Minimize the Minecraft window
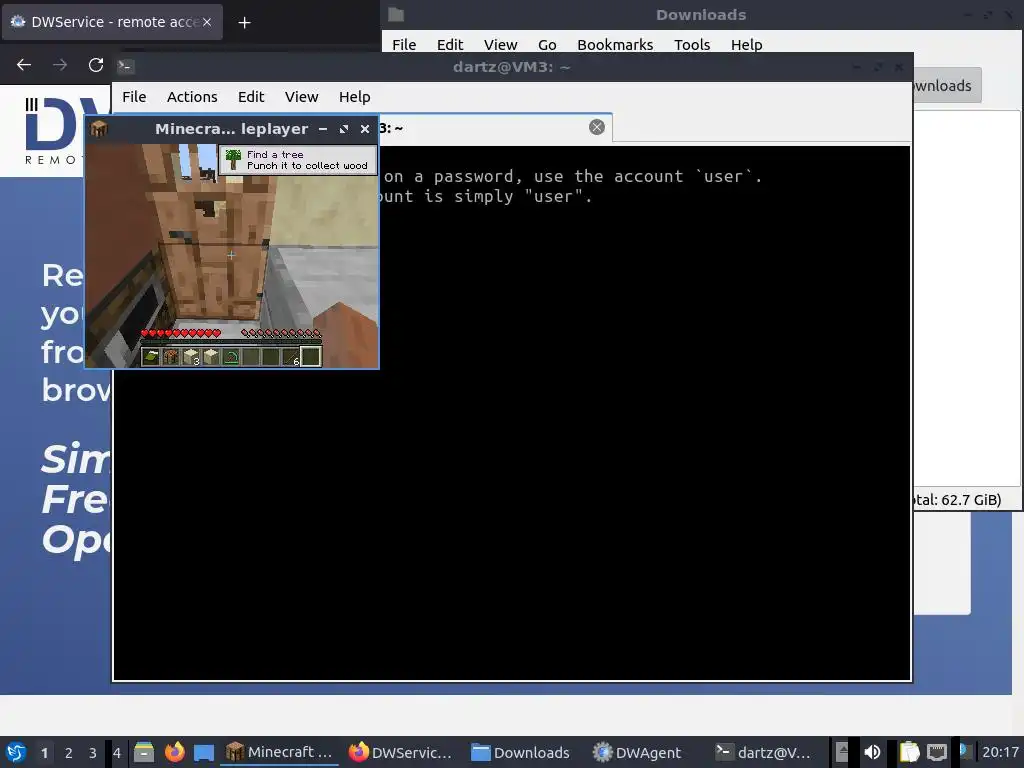1024x768 pixels. pyautogui.click(x=323, y=129)
